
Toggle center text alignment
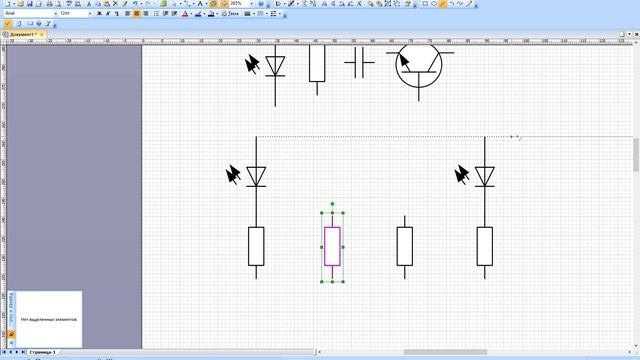[x=137, y=13]
